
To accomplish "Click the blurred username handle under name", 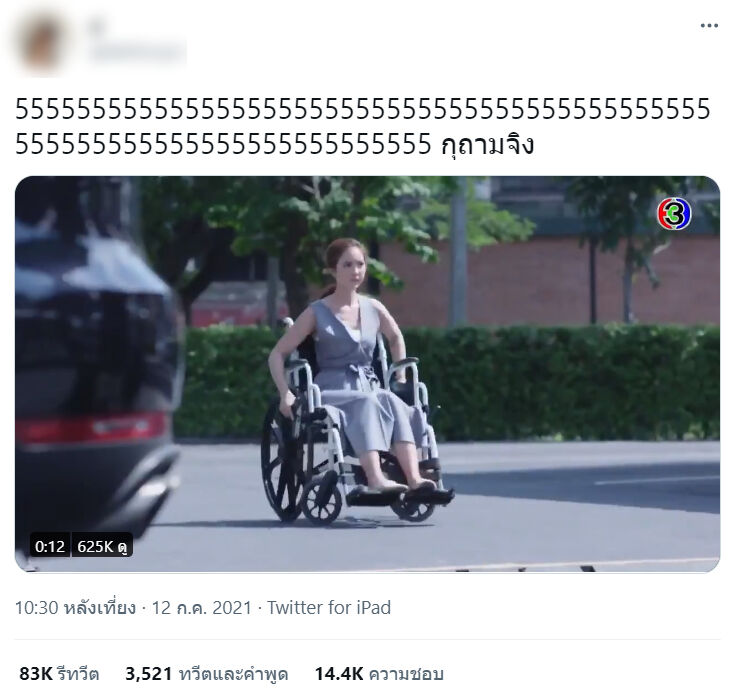I will [x=137, y=52].
